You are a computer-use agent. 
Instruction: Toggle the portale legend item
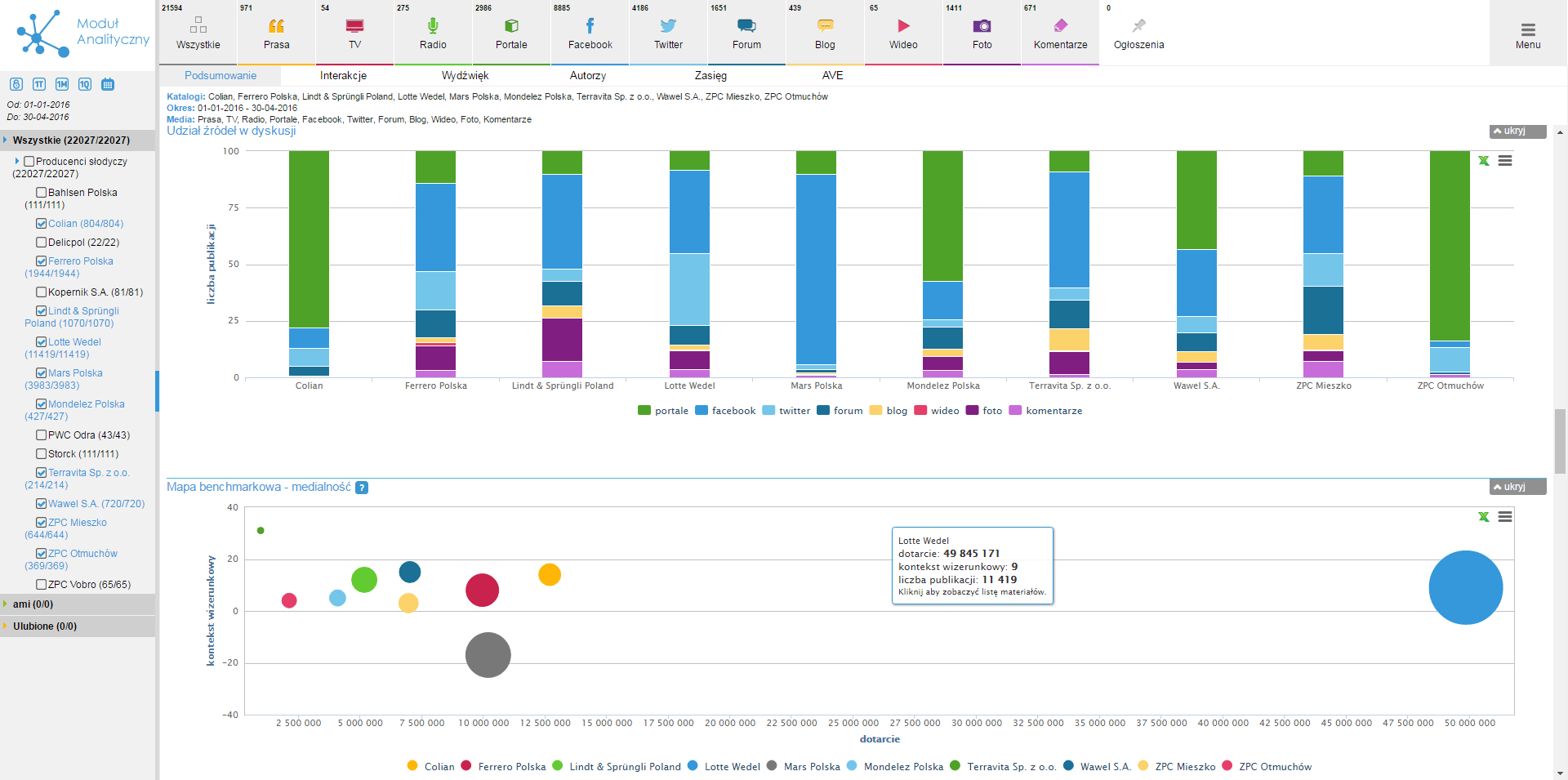[x=663, y=411]
